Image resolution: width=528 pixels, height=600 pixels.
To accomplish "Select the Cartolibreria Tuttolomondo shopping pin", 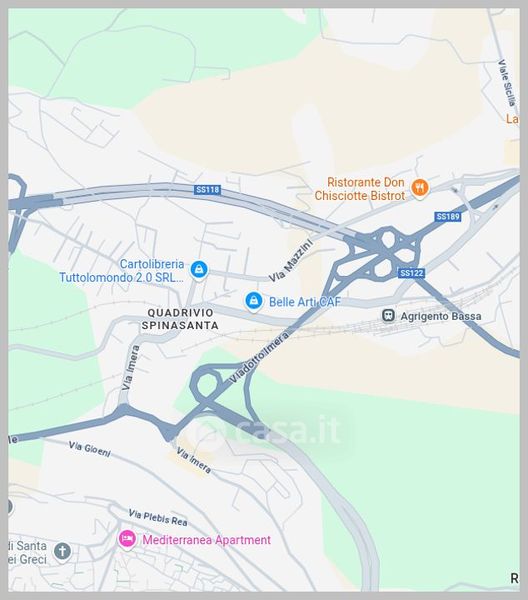I will 199,270.
